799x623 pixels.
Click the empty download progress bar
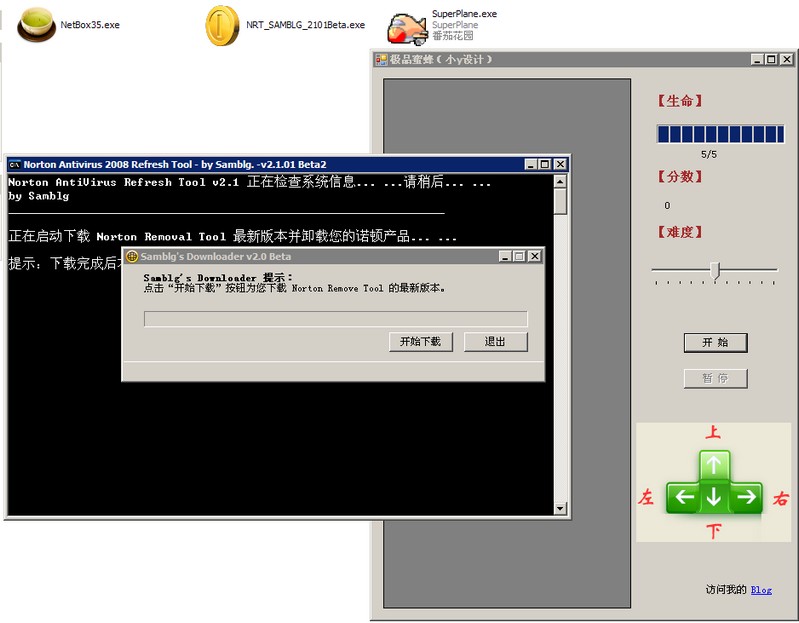pyautogui.click(x=336, y=319)
